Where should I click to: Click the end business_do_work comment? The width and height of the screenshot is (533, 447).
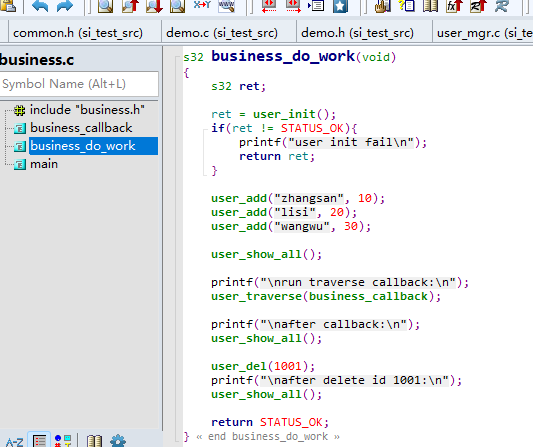(268, 436)
